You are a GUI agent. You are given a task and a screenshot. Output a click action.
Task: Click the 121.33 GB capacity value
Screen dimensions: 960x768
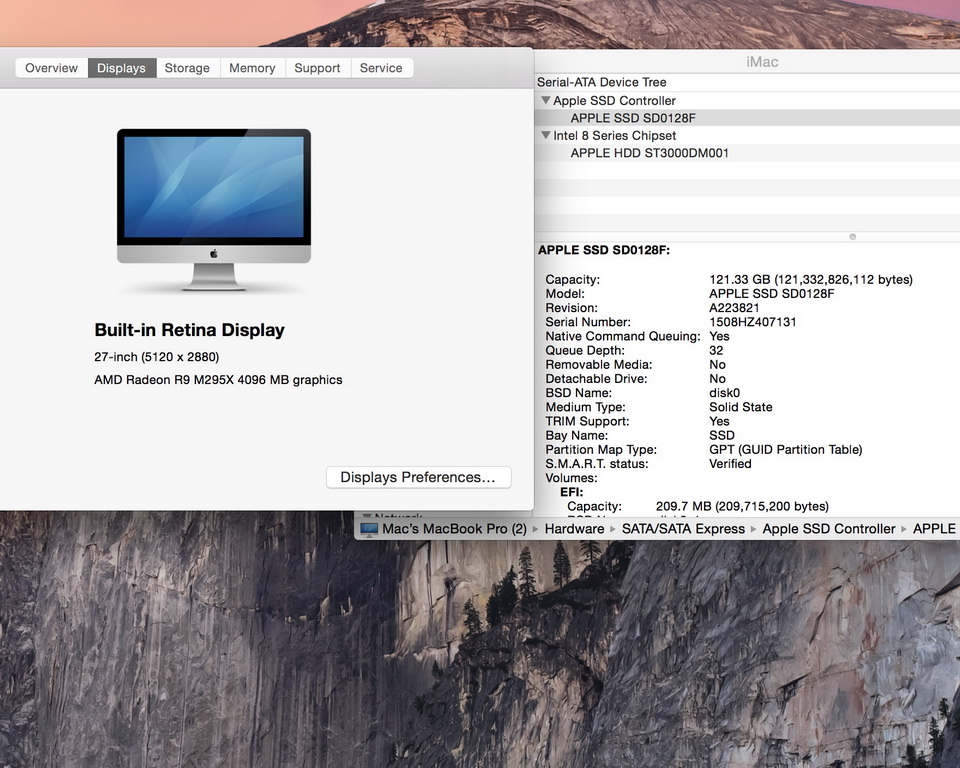click(x=811, y=279)
